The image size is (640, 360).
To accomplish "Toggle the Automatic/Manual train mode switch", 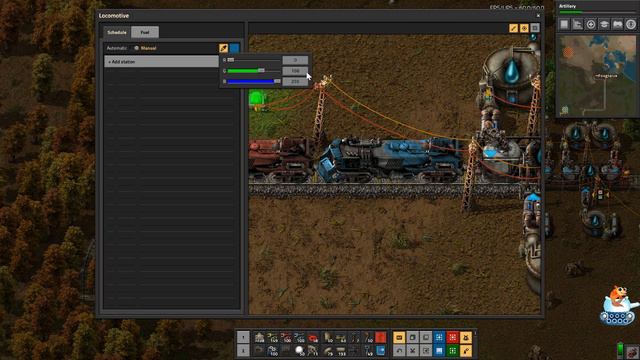I will click(x=136, y=48).
